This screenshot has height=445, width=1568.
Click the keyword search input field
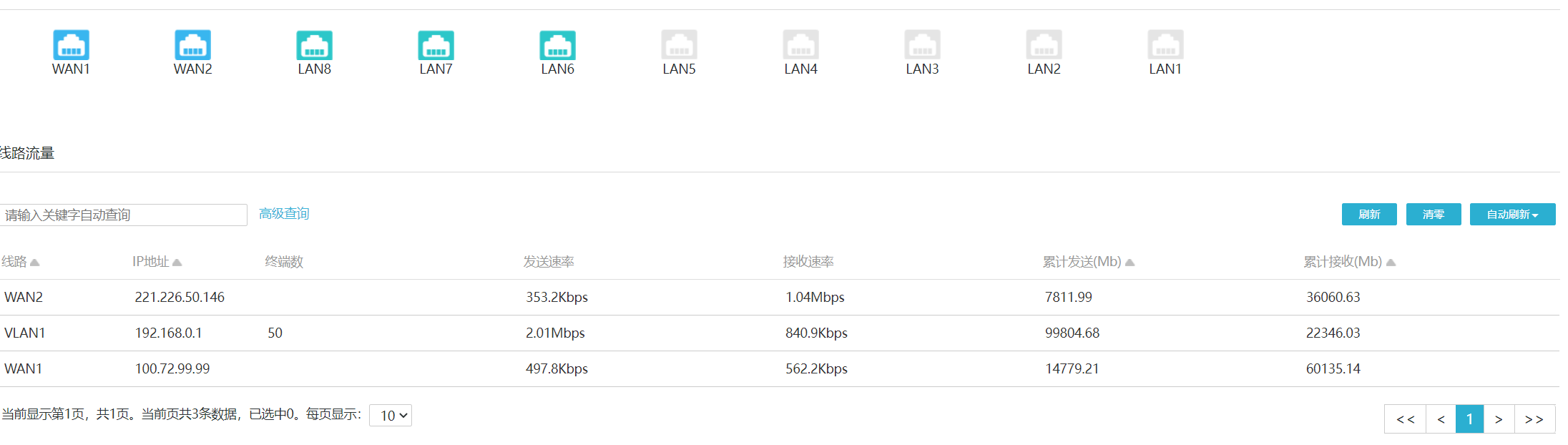(x=123, y=215)
